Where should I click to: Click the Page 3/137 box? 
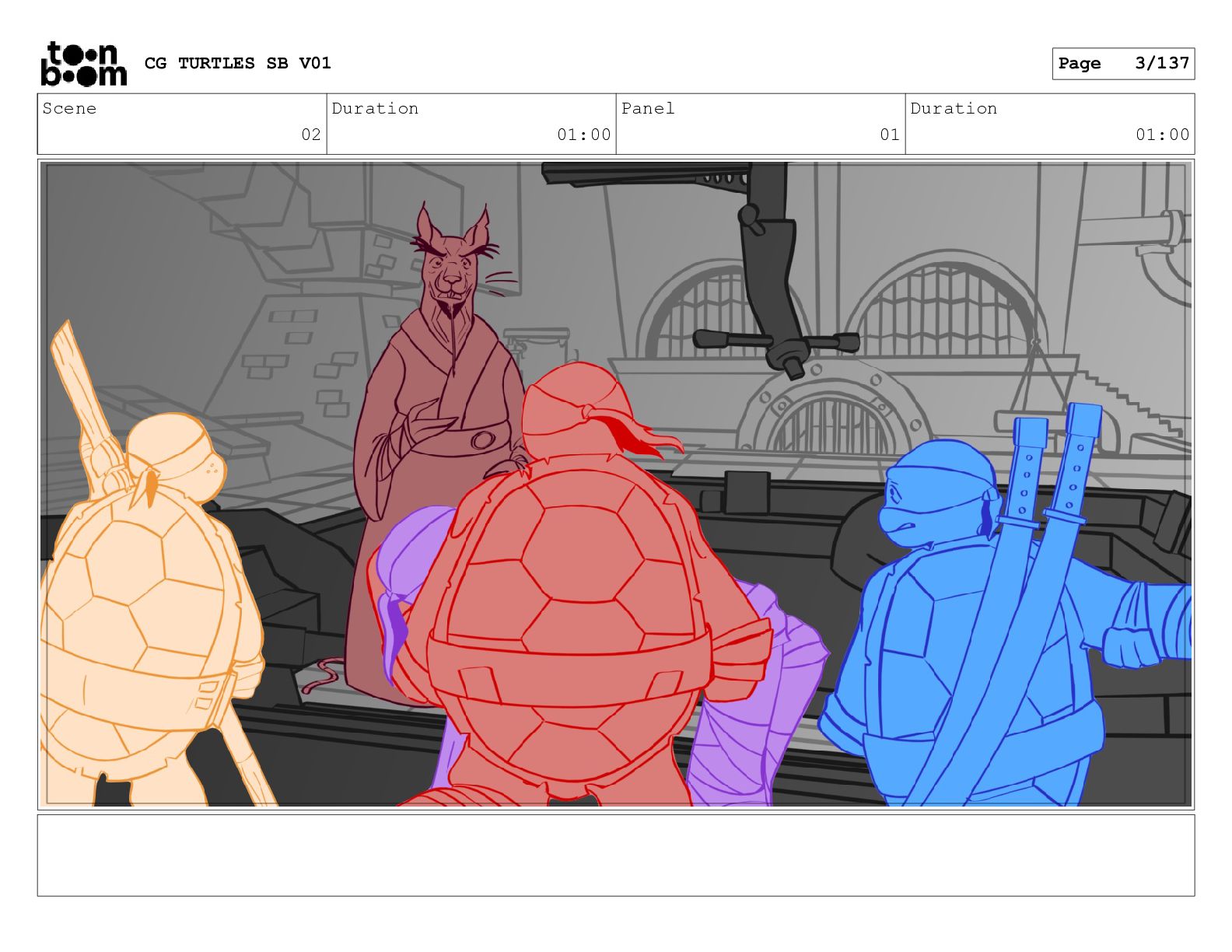click(x=1123, y=64)
